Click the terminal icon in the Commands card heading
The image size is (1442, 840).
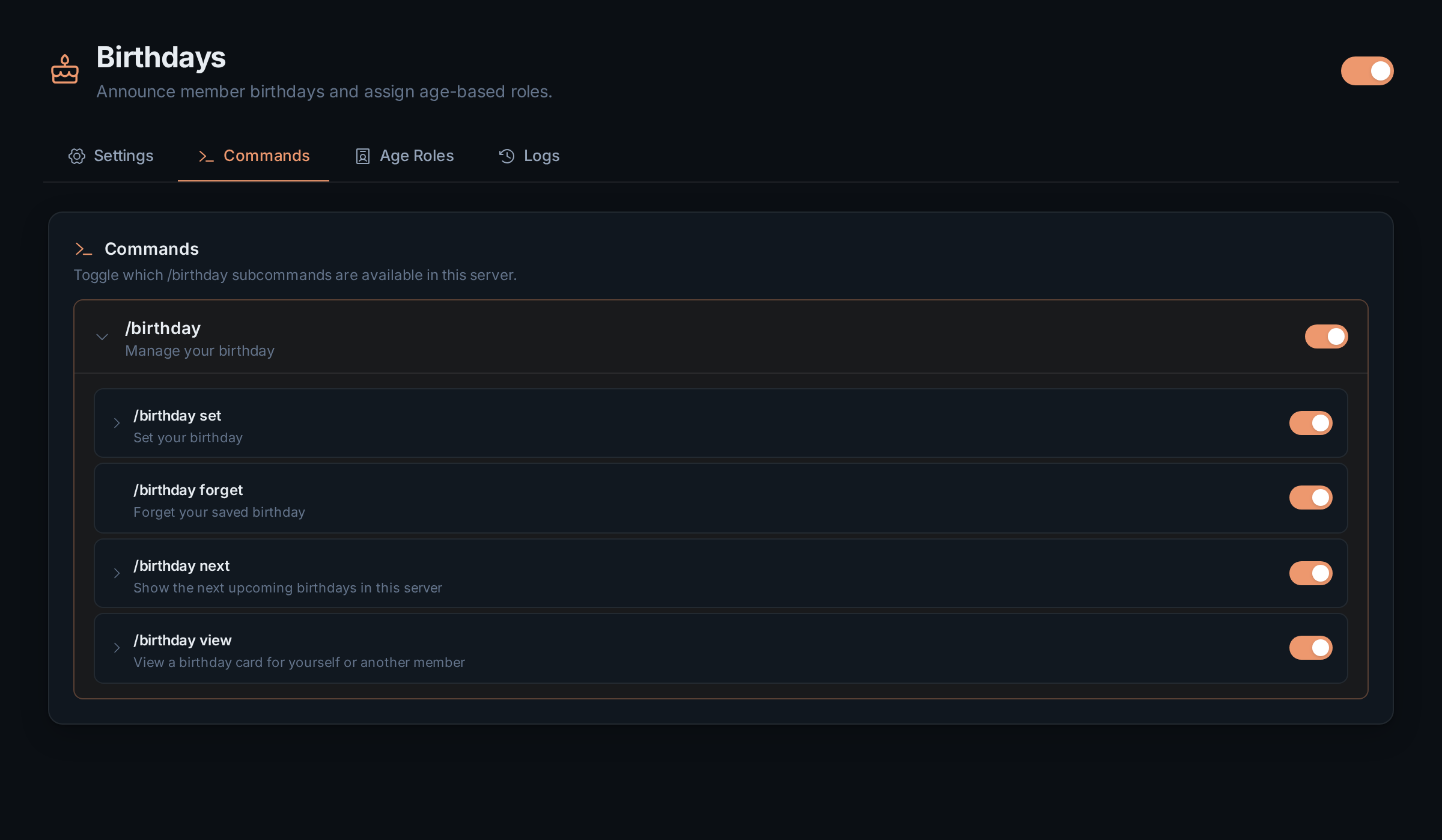pyautogui.click(x=84, y=249)
